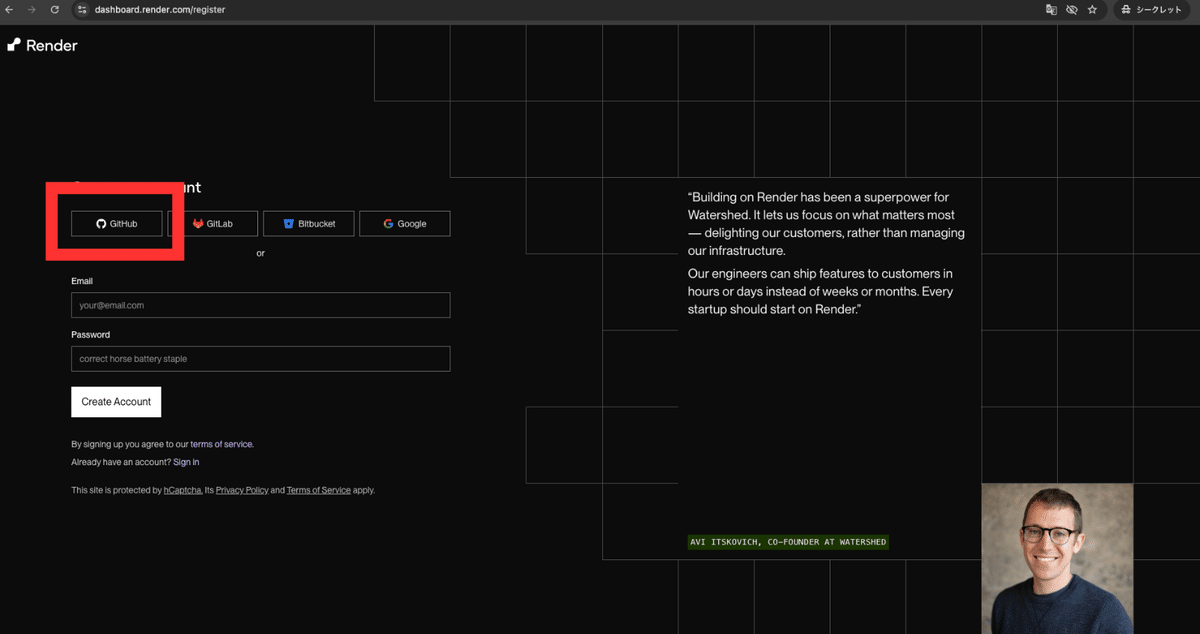Click the Email field label
Viewport: 1200px width, 634px height.
82,281
